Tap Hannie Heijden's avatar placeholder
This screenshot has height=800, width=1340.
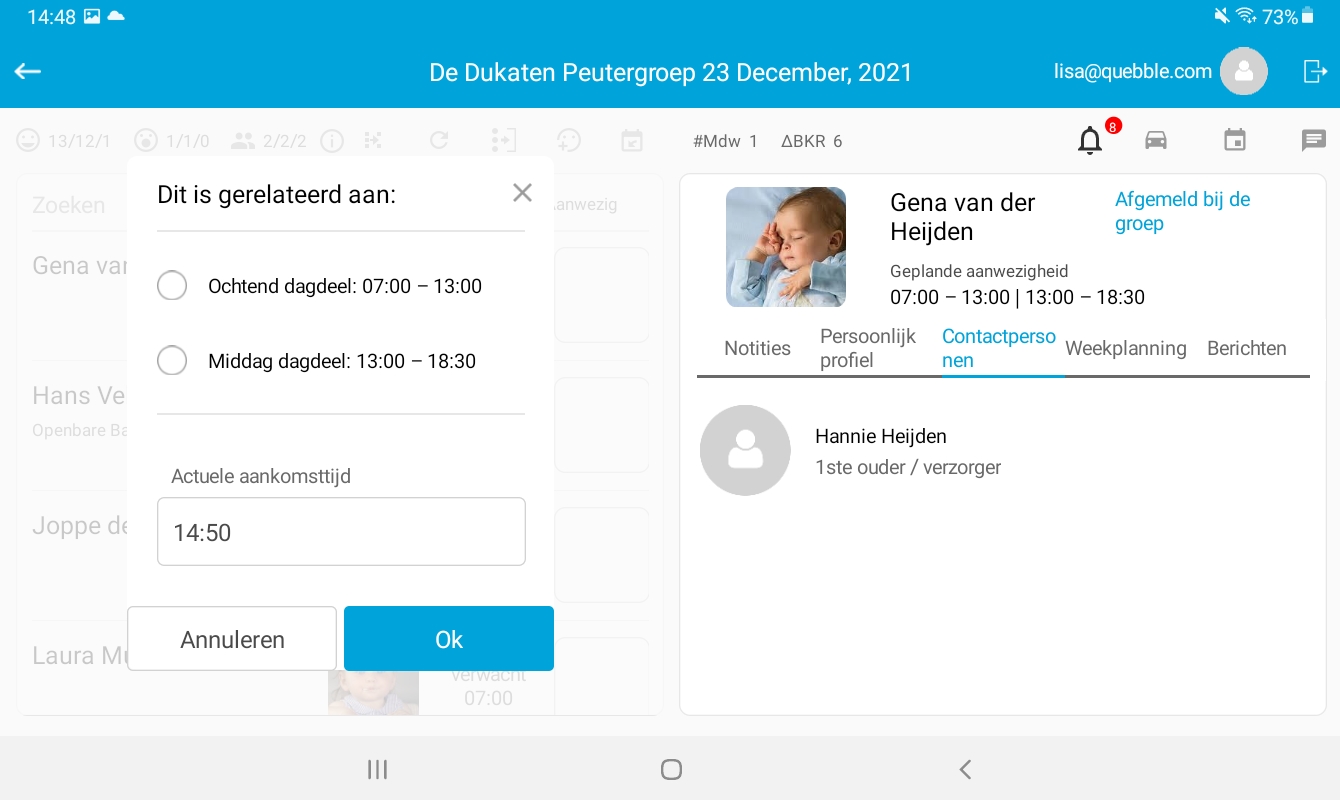point(745,450)
